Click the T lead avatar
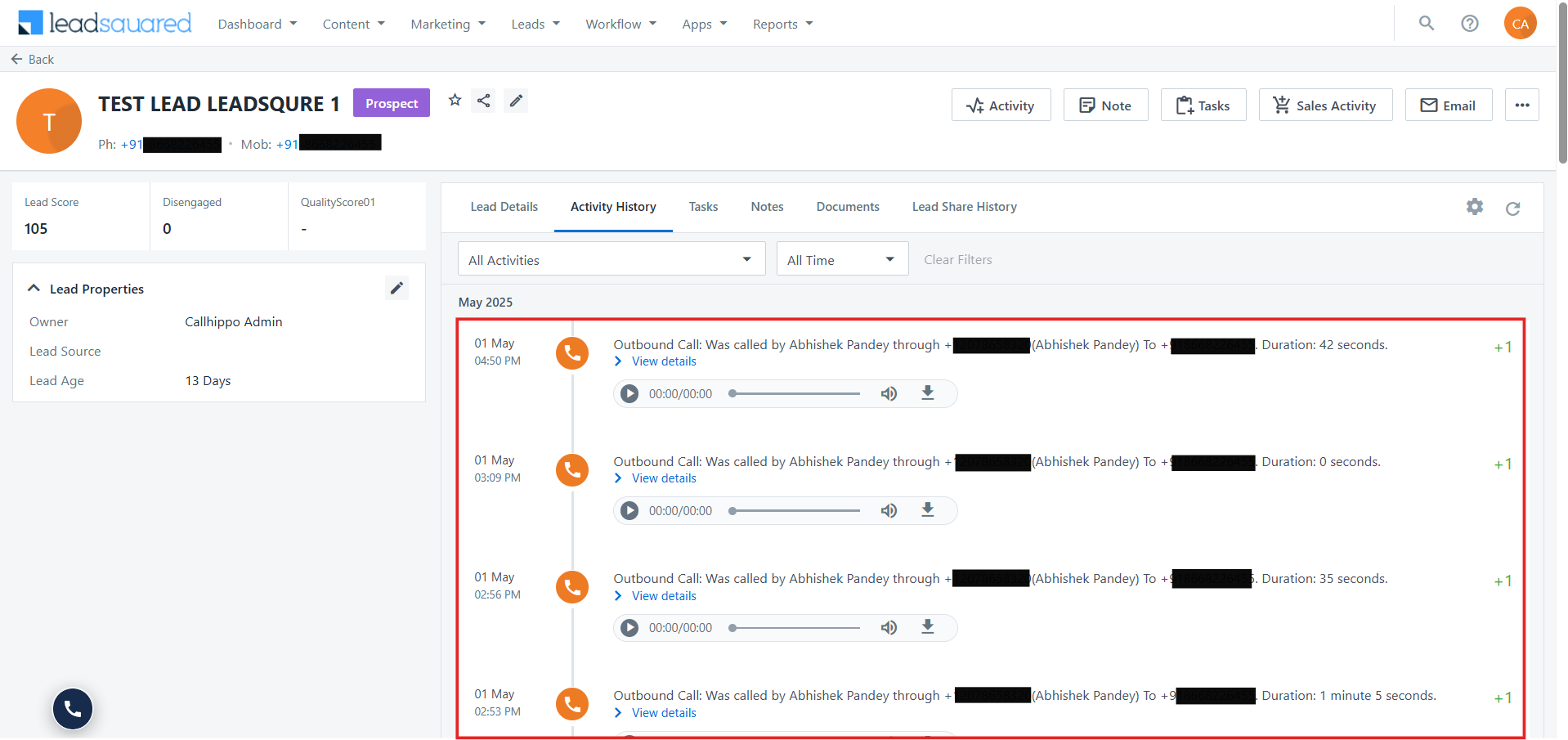 coord(49,121)
